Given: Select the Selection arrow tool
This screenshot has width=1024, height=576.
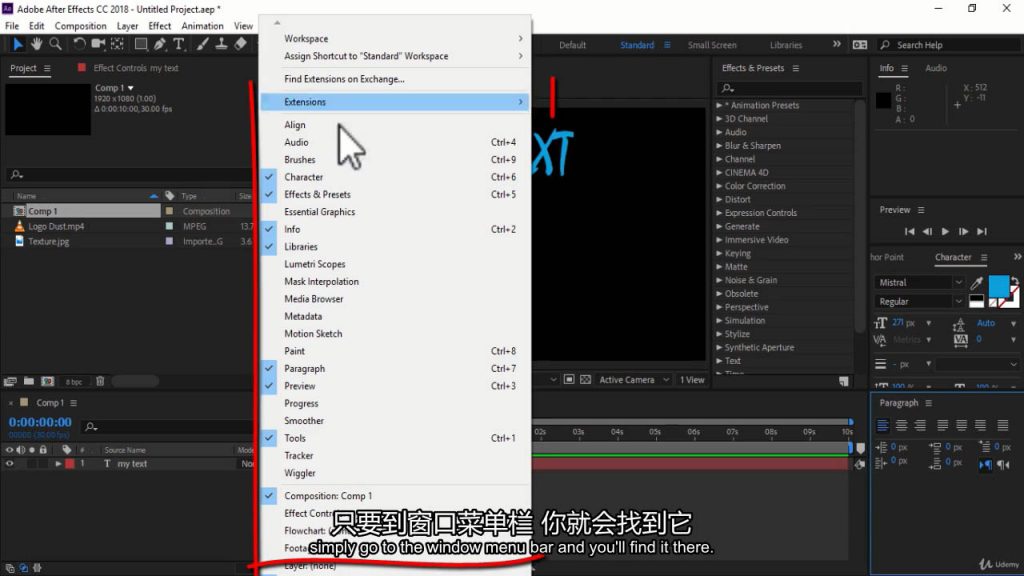Looking at the screenshot, I should click(18, 44).
